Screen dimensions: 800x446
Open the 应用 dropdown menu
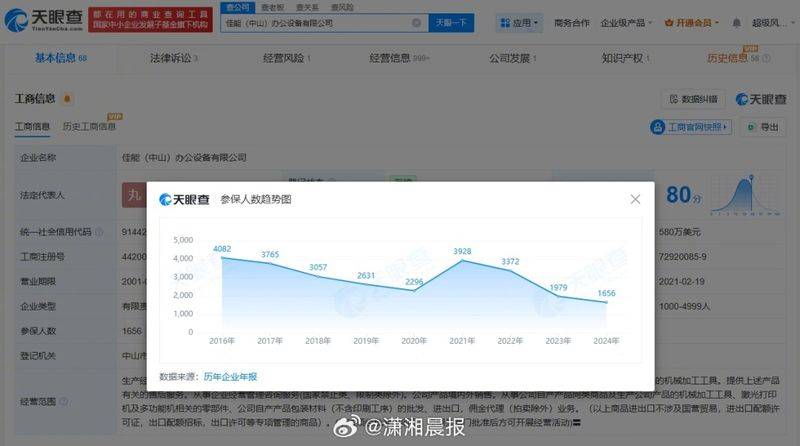[x=519, y=23]
